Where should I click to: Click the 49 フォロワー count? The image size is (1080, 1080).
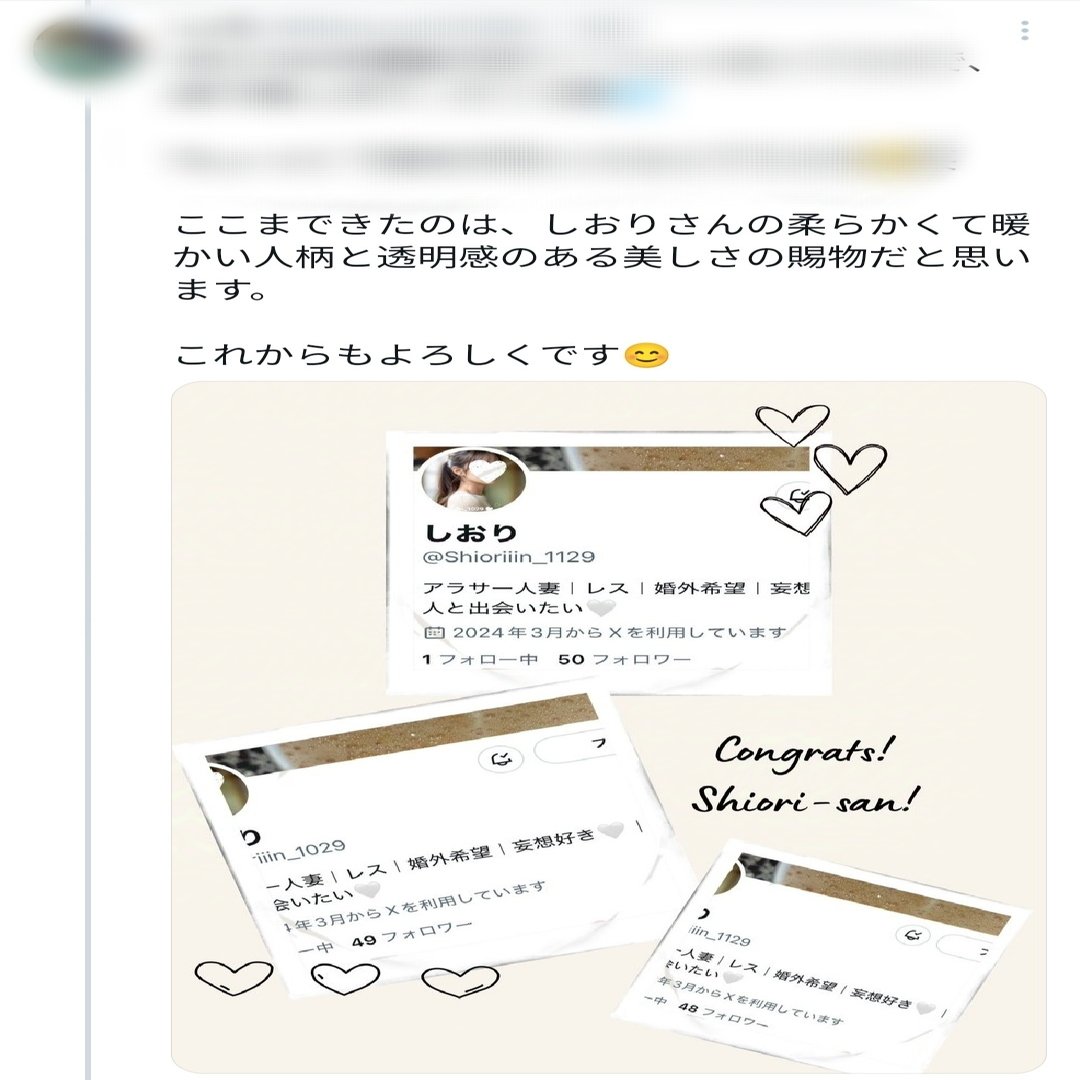411,935
